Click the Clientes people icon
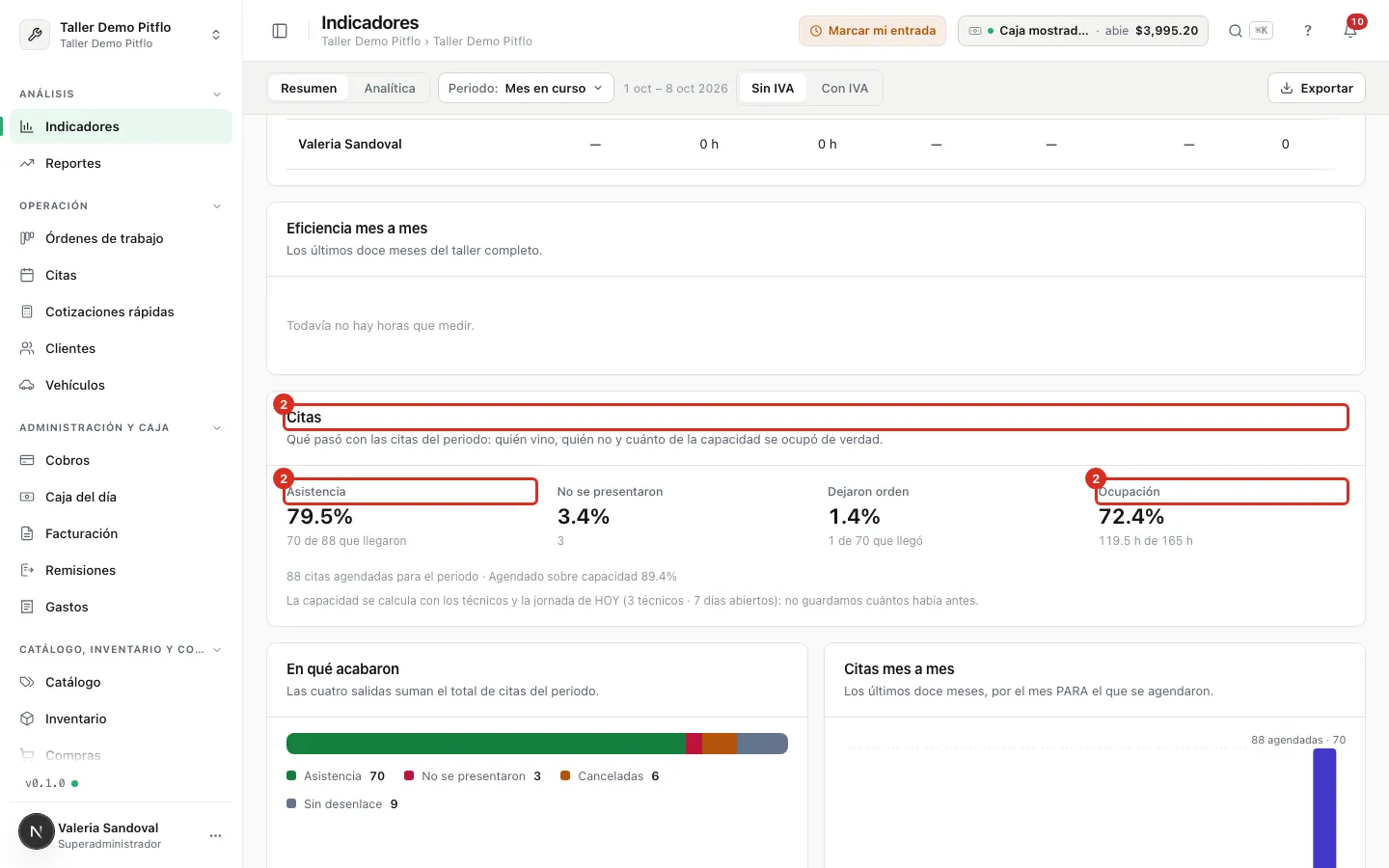Screen dimensions: 1389x868 [x=27, y=348]
